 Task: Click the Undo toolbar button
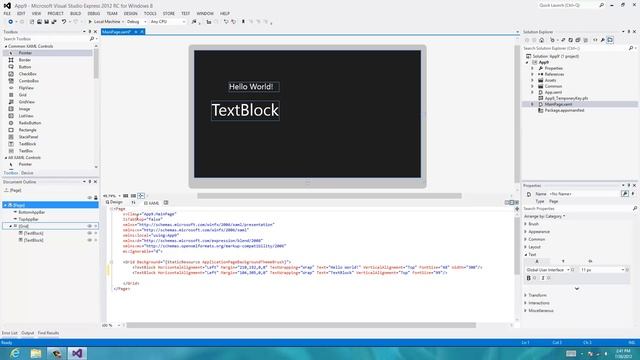click(x=64, y=22)
